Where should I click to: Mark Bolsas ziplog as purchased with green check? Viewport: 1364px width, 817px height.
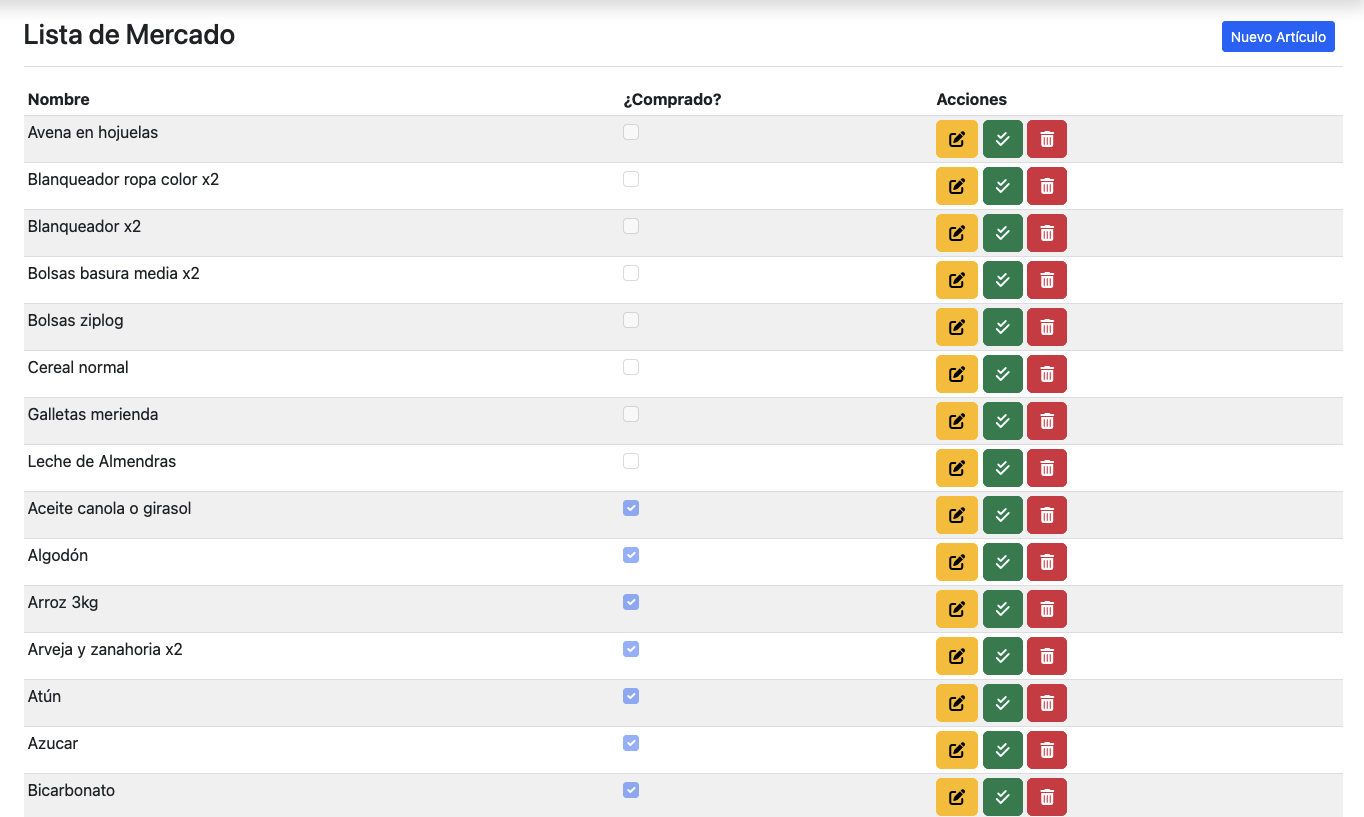[x=1002, y=327]
